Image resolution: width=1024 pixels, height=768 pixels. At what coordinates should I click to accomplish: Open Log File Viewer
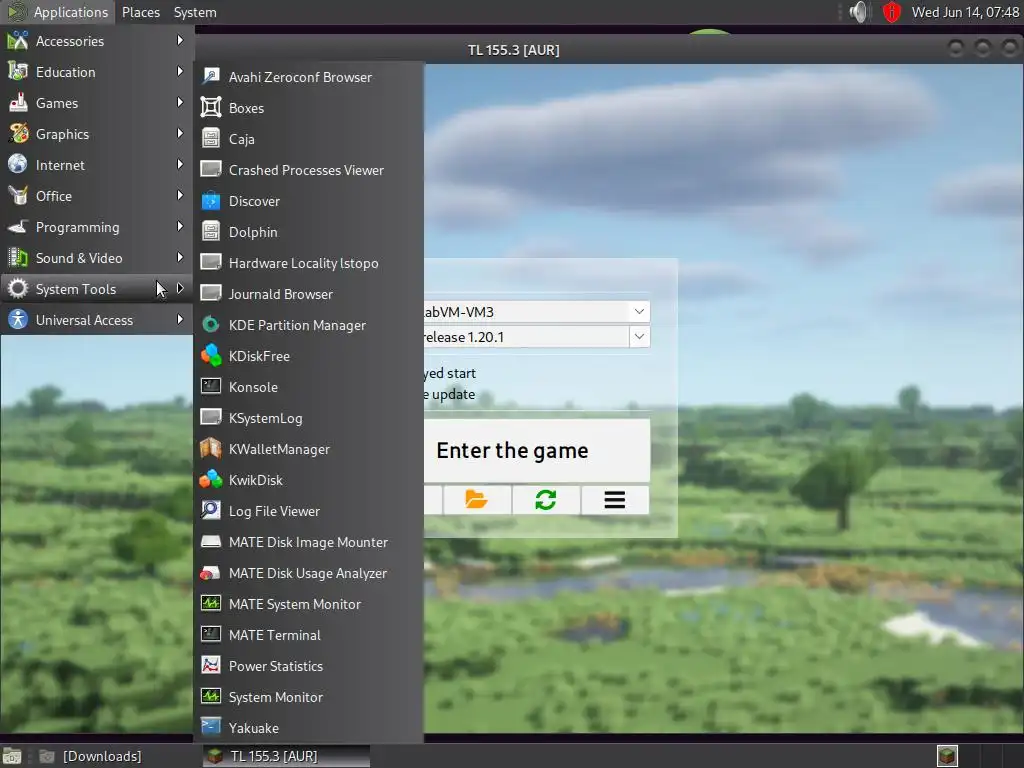[309, 511]
